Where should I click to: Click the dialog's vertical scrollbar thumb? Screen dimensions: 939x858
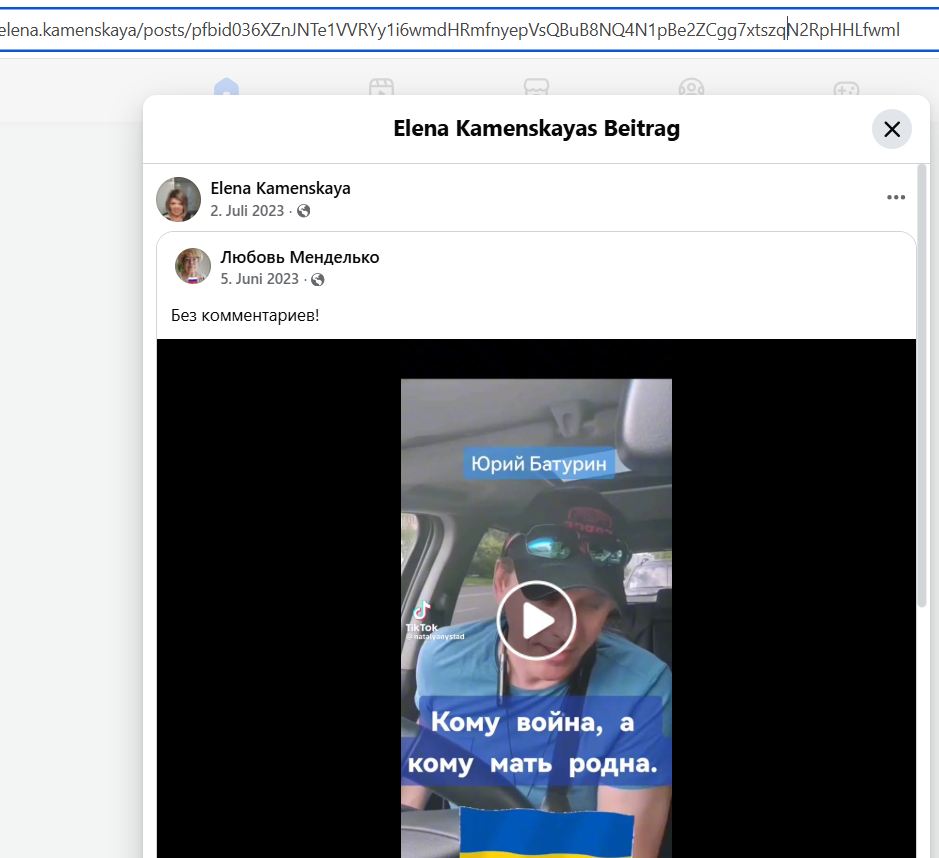[922, 386]
